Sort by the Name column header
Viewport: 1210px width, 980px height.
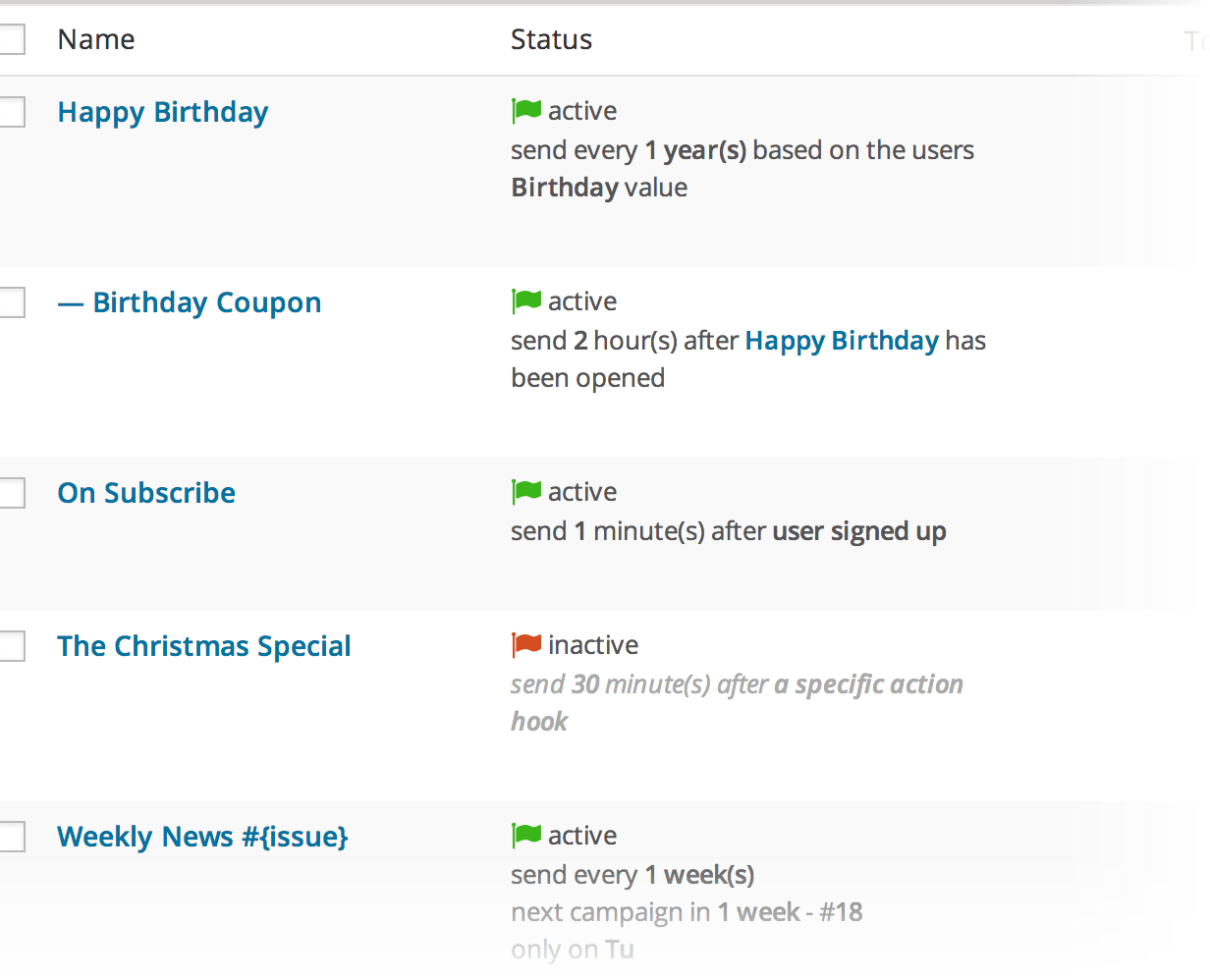pos(96,40)
